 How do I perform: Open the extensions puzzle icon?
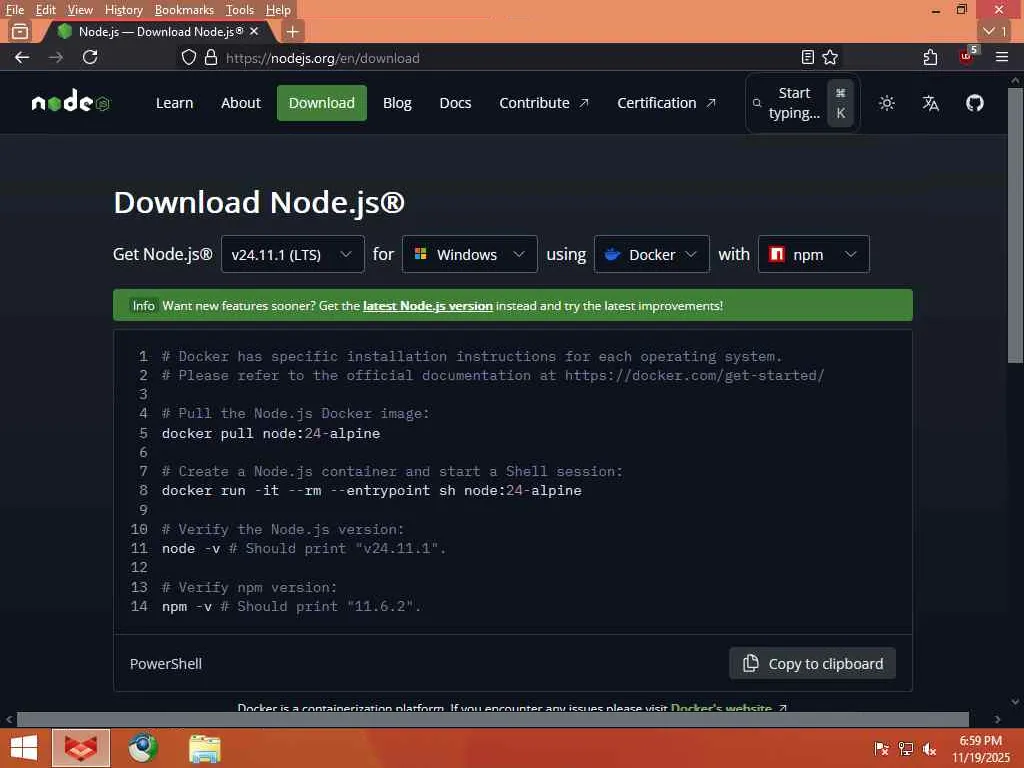931,57
